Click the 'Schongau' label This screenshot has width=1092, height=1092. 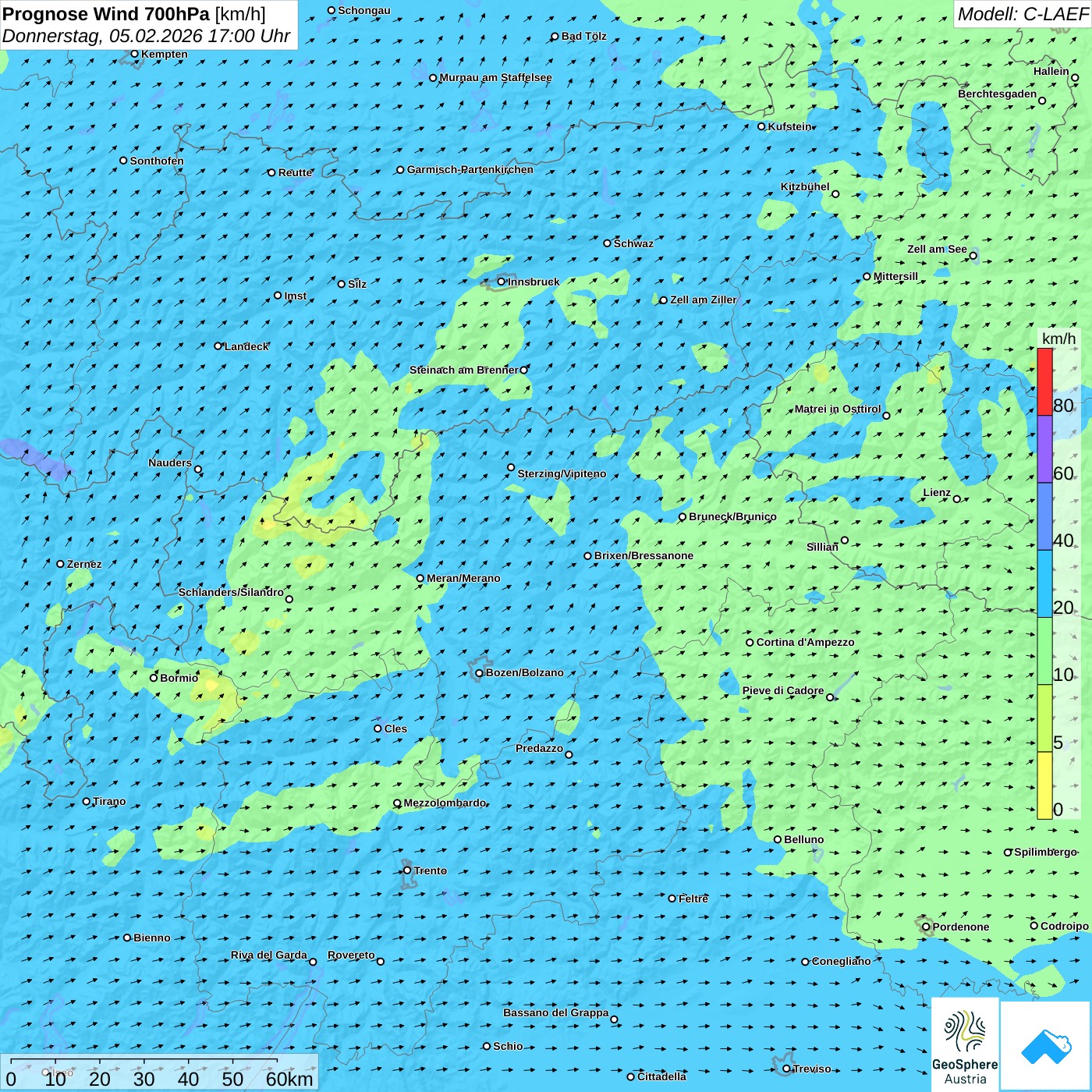[x=364, y=10]
